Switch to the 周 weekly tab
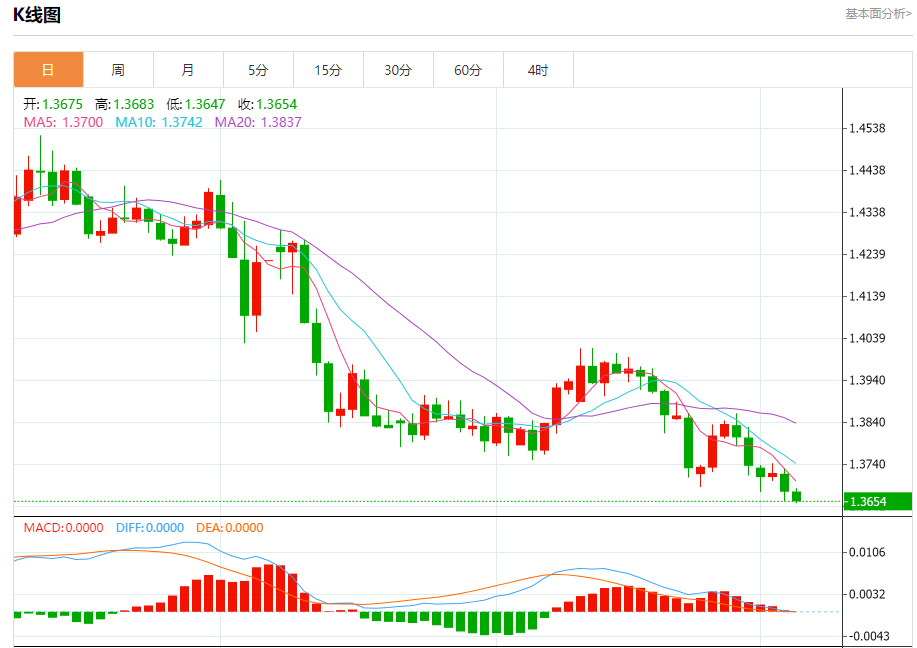This screenshot has height=648, width=917. click(x=118, y=70)
